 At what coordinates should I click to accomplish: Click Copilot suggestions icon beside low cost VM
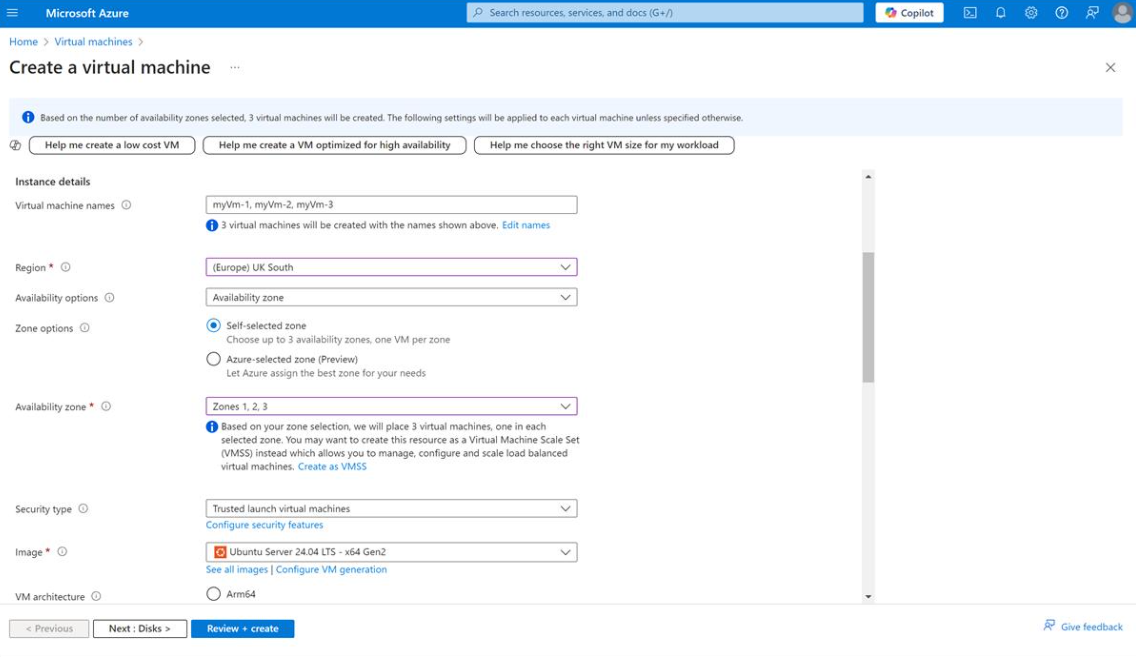[x=15, y=145]
